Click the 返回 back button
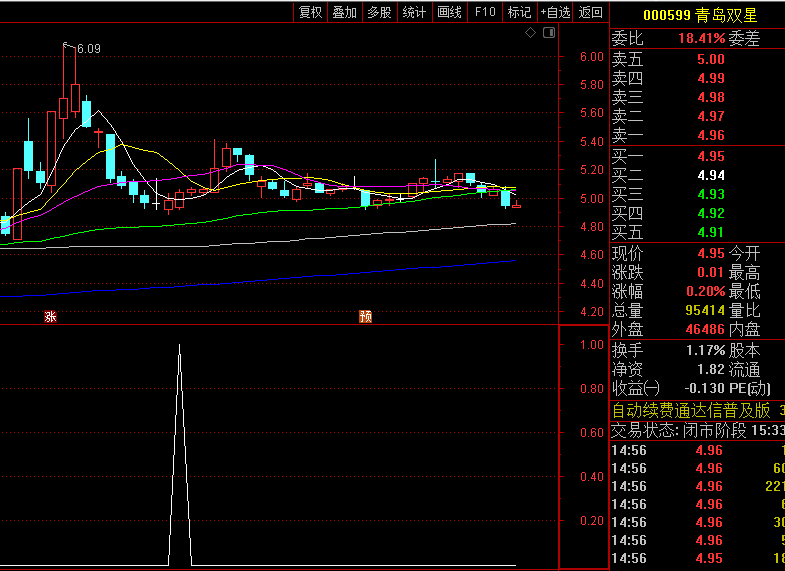This screenshot has height=571, width=785. coord(591,12)
